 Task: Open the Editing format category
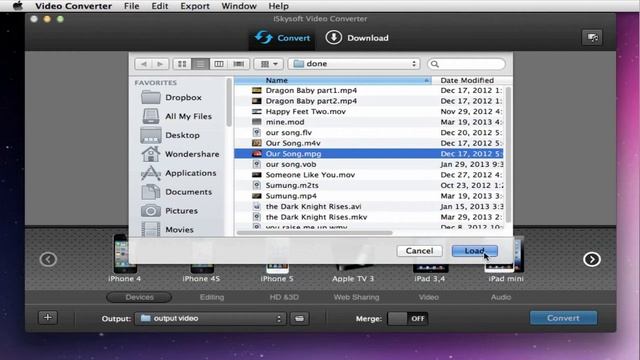coord(212,297)
